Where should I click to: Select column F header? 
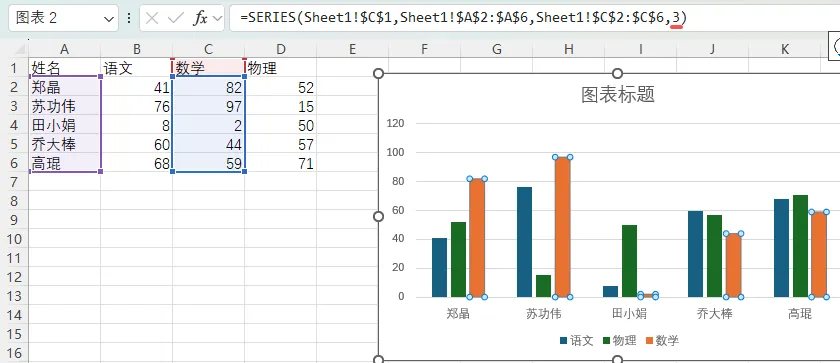click(424, 50)
